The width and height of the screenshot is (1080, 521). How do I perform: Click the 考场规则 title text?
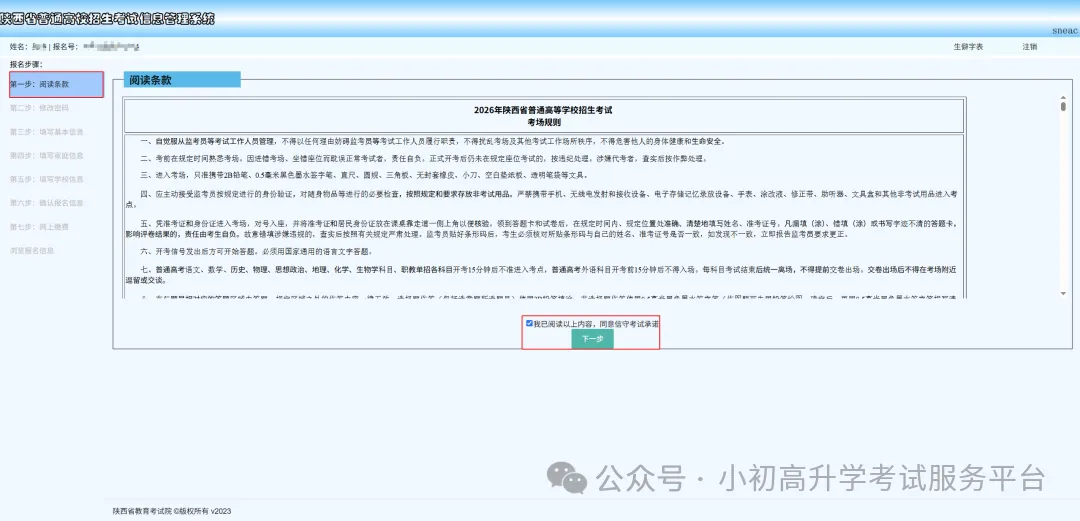(x=543, y=122)
